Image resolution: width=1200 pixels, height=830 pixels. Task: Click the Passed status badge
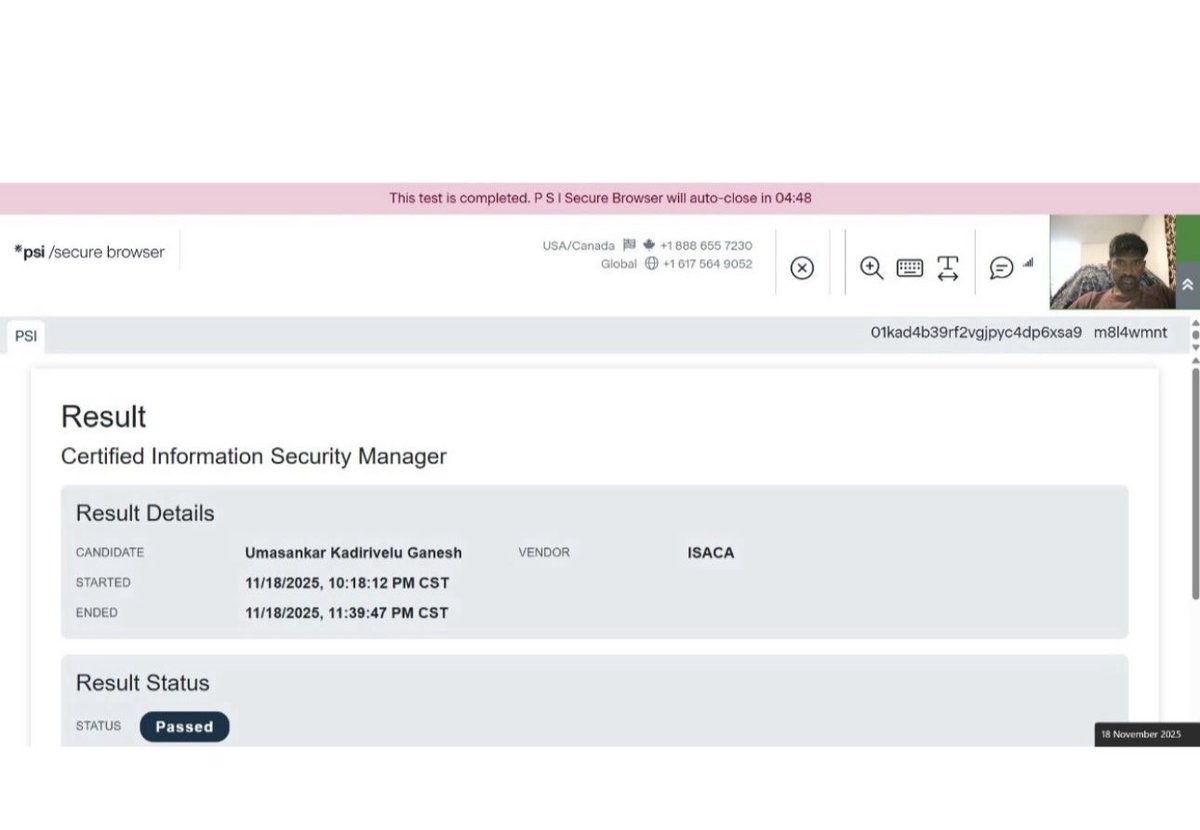(x=184, y=727)
